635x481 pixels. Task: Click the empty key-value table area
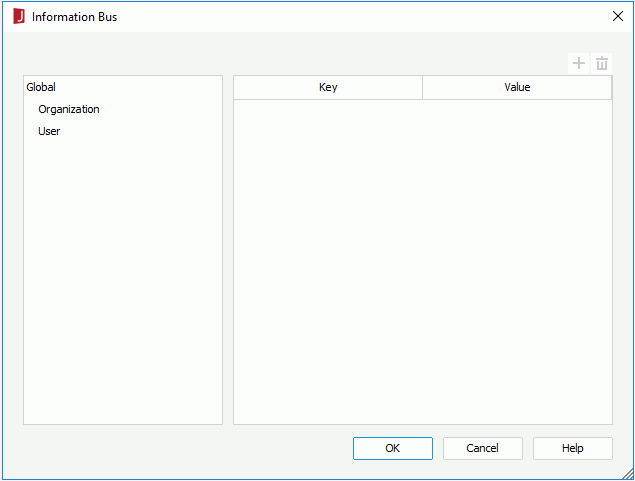coord(423,262)
